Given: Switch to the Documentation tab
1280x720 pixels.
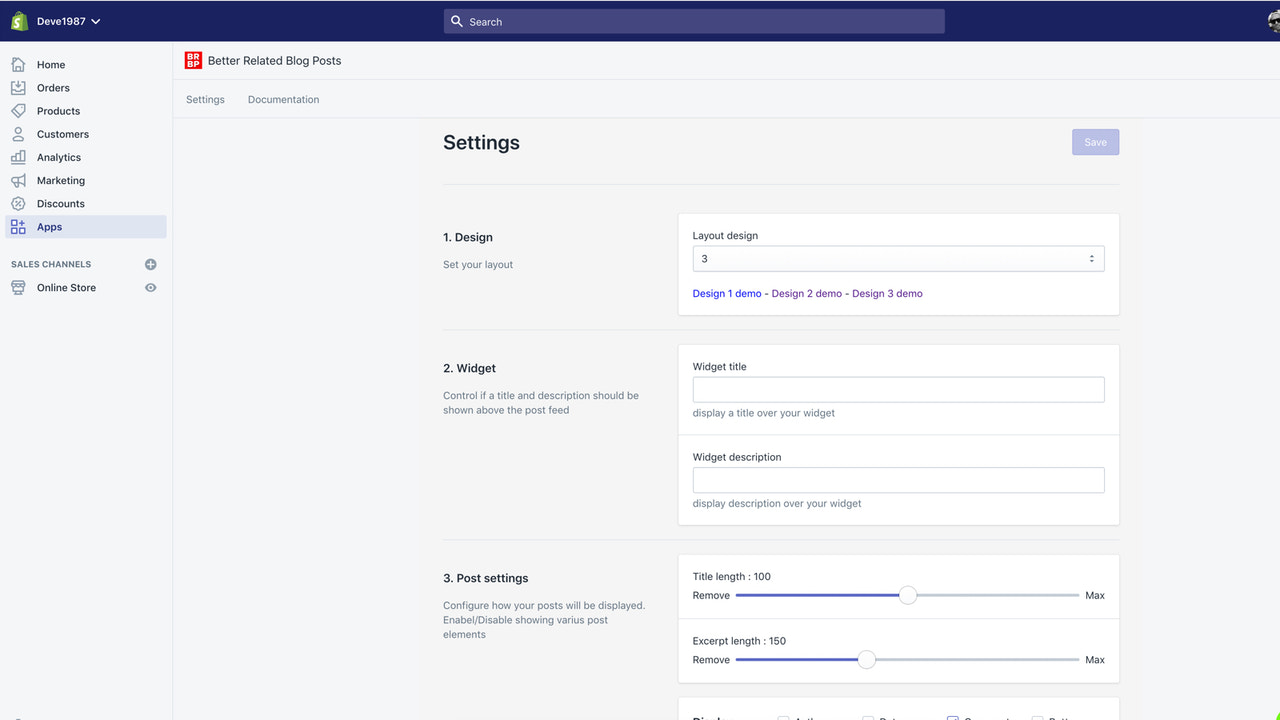Looking at the screenshot, I should (x=283, y=99).
